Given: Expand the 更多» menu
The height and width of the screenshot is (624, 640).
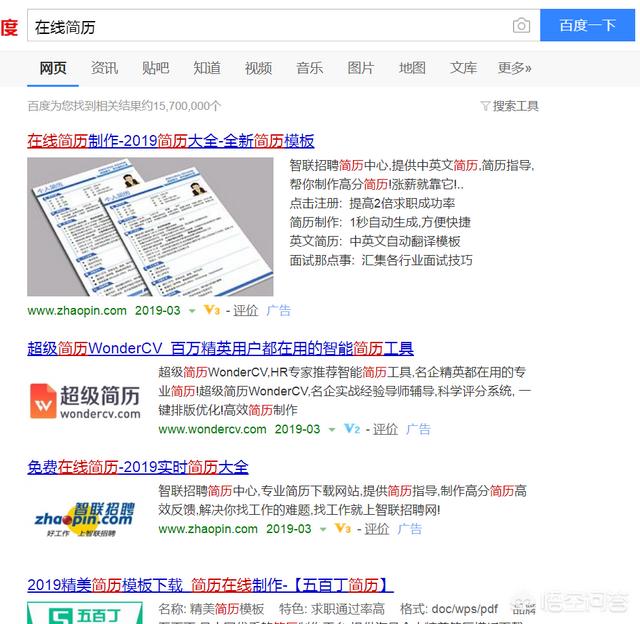Looking at the screenshot, I should click(514, 68).
